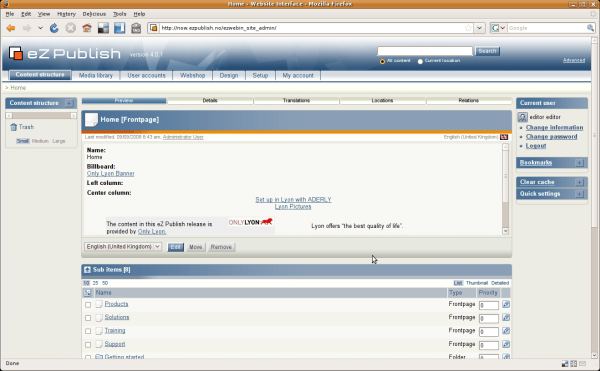Click the Home Frontpage document icon

pos(91,120)
